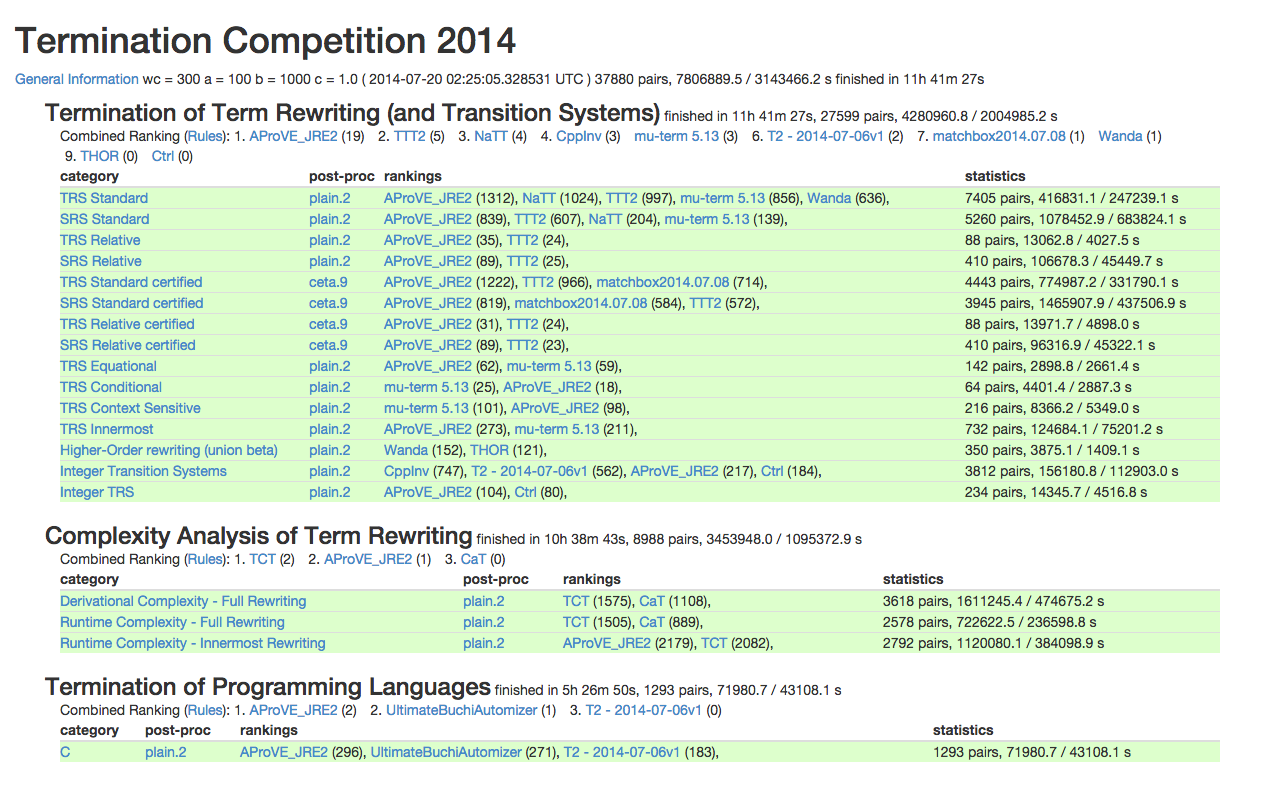The image size is (1280, 785).
Task: Open the TRS Conditional category
Action: click(111, 387)
